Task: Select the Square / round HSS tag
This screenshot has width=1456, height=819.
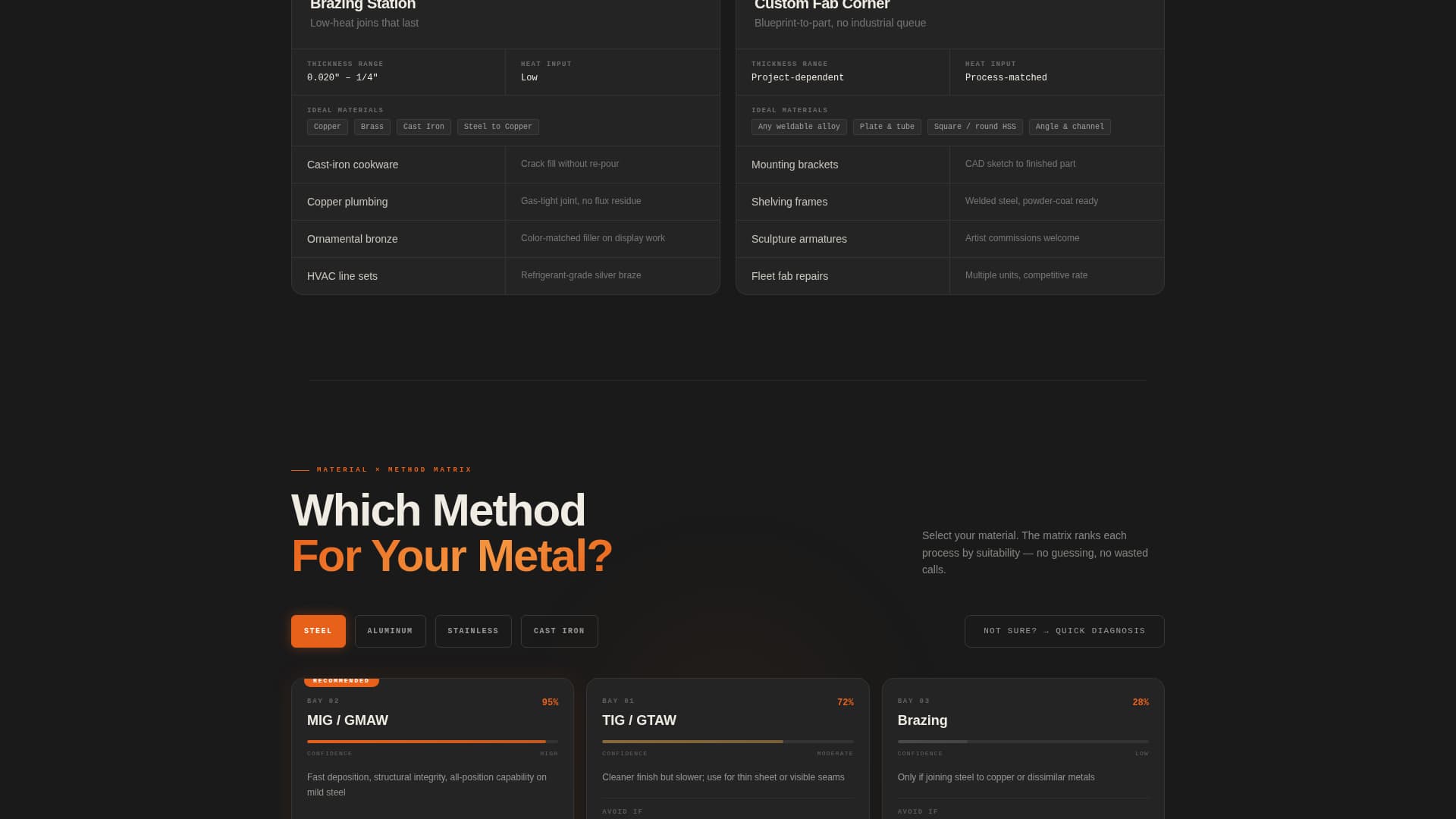Action: pyautogui.click(x=974, y=127)
